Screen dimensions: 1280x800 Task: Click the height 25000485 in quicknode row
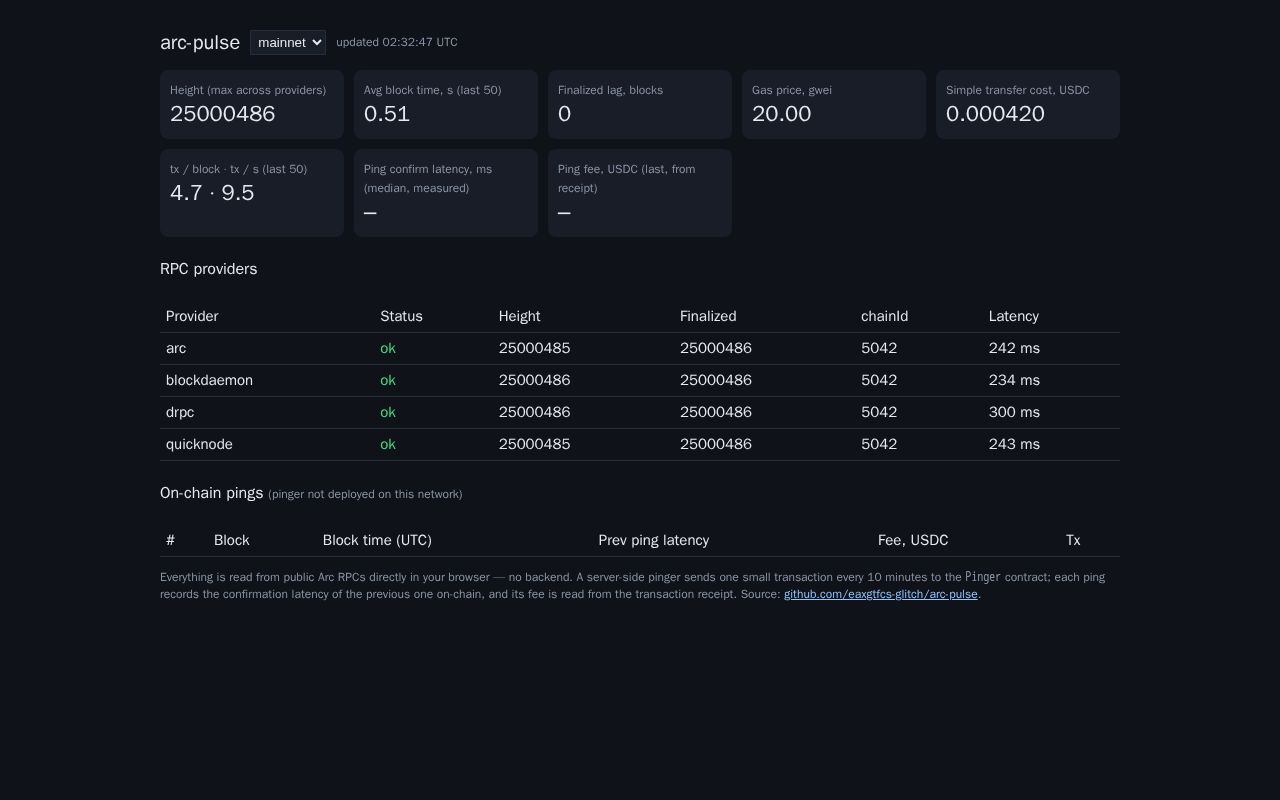[x=534, y=444]
